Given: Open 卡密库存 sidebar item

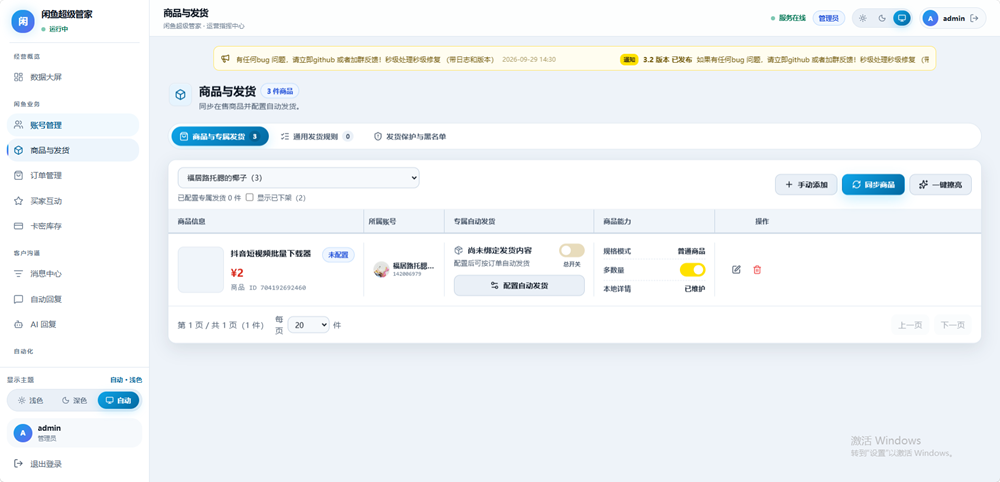Looking at the screenshot, I should click(73, 226).
